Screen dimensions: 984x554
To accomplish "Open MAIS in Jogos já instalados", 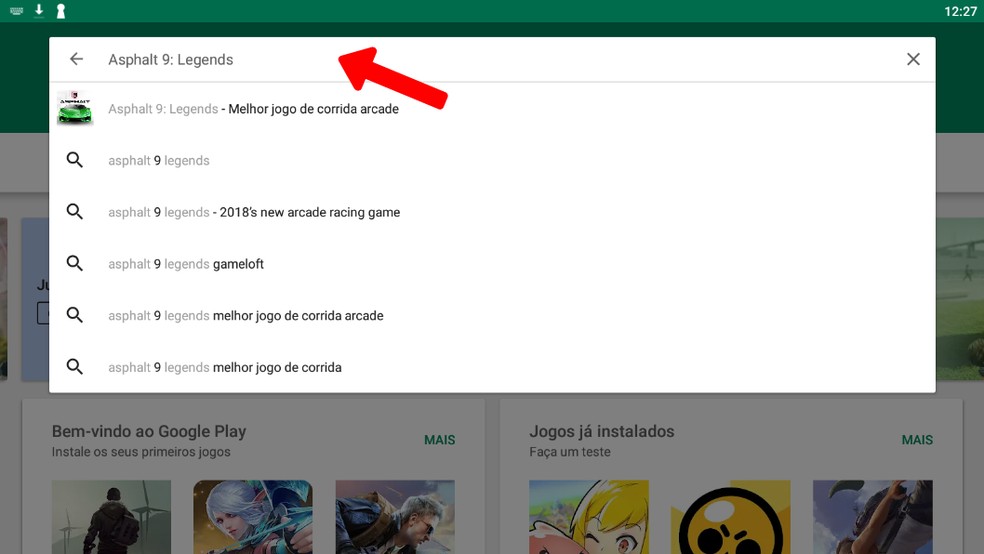I will pyautogui.click(x=917, y=440).
